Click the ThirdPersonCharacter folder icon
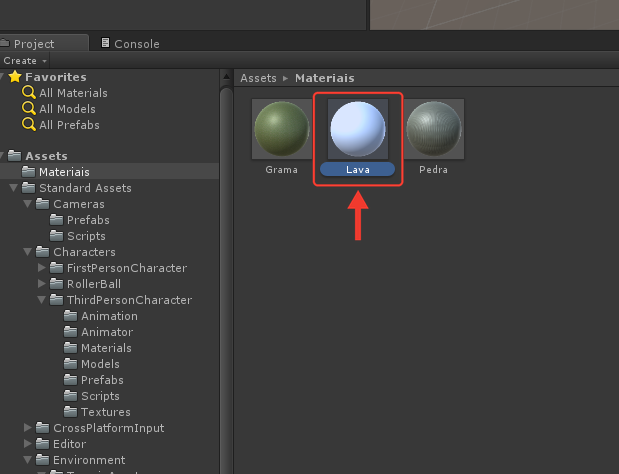Screen dimensions: 619x474 [x=56, y=300]
